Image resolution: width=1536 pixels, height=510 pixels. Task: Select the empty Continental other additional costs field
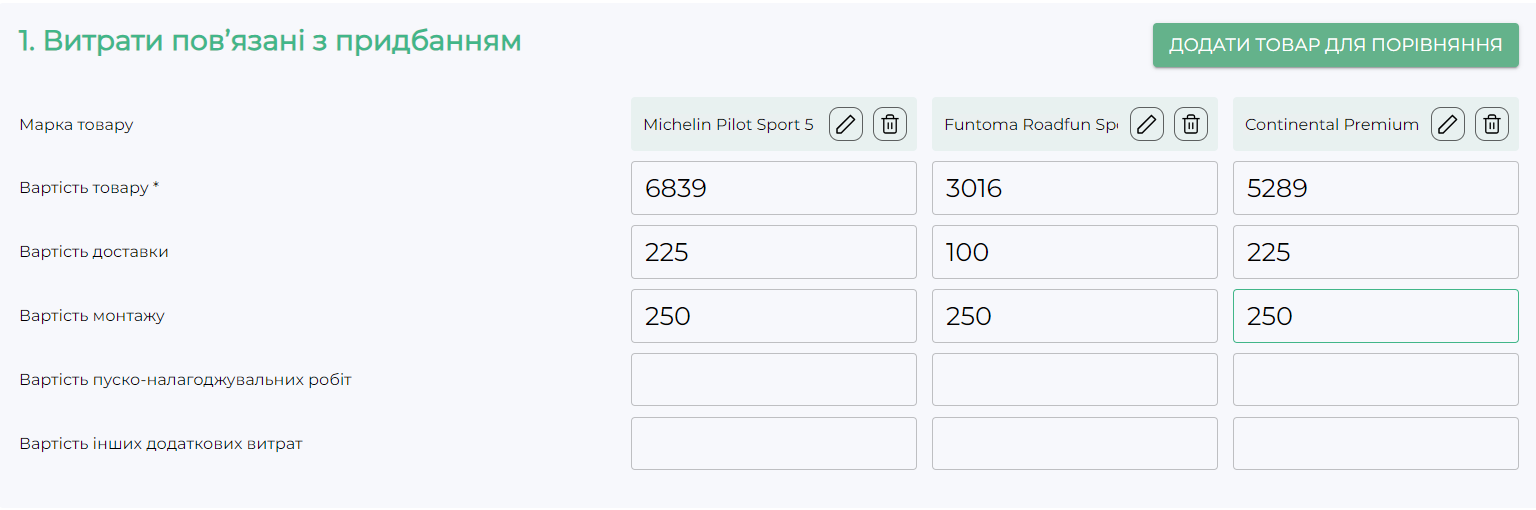[x=1375, y=444]
